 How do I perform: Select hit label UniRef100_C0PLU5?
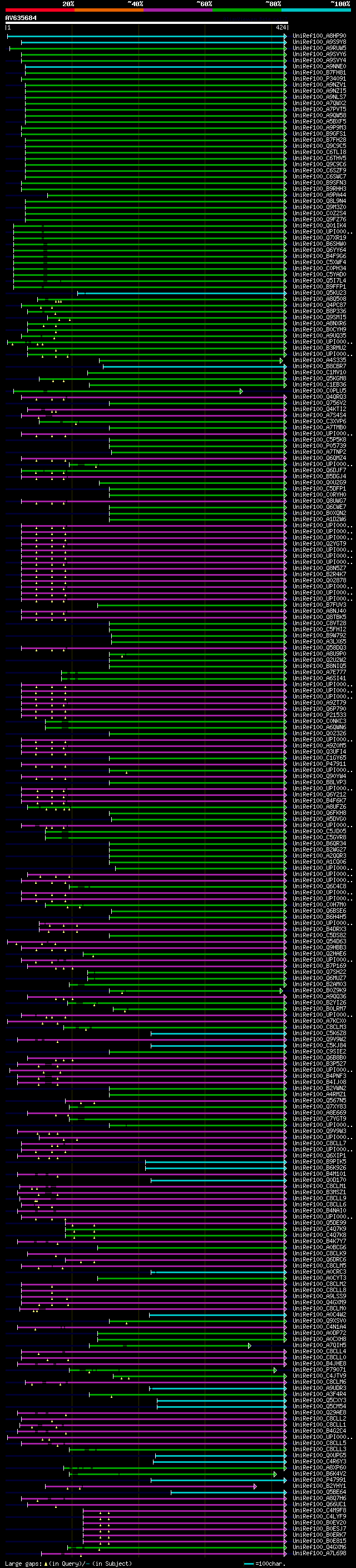point(319,391)
